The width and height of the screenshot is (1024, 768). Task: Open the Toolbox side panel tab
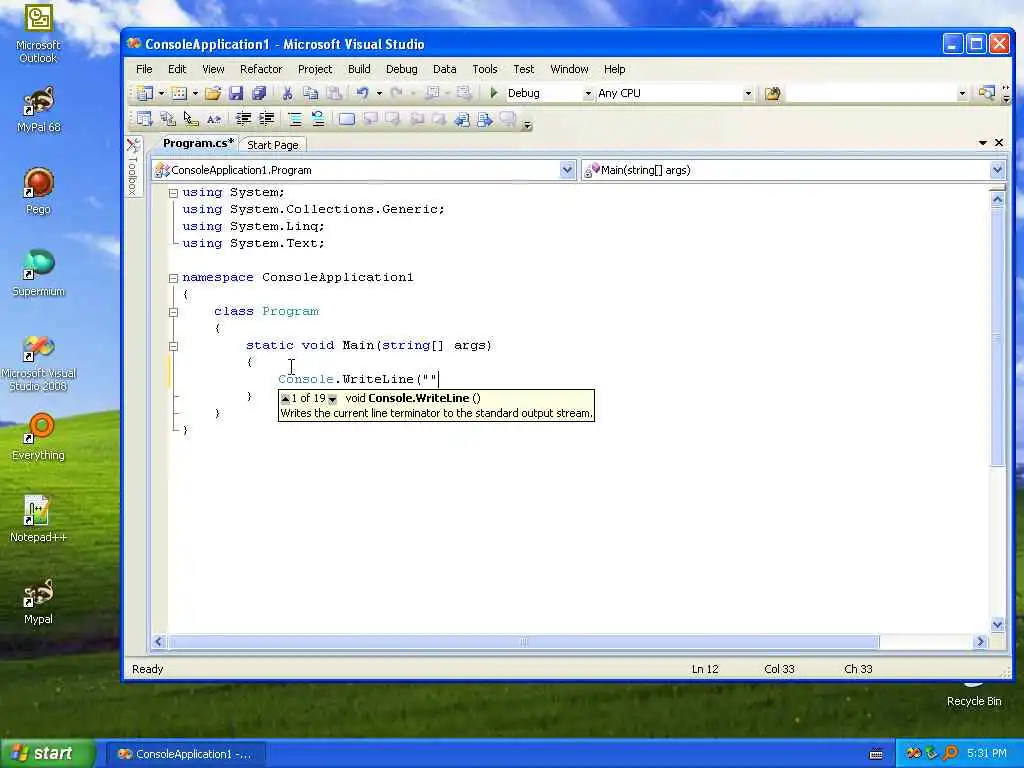tap(133, 168)
